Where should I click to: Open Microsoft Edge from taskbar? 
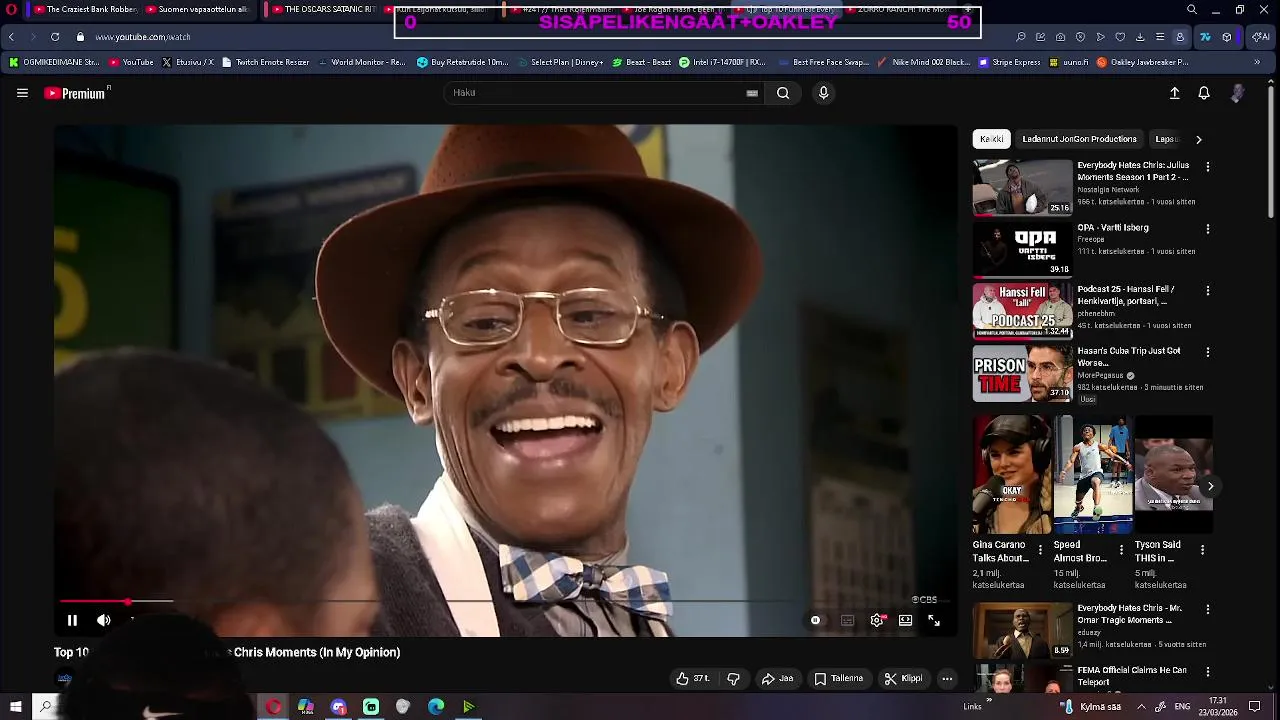pos(436,707)
